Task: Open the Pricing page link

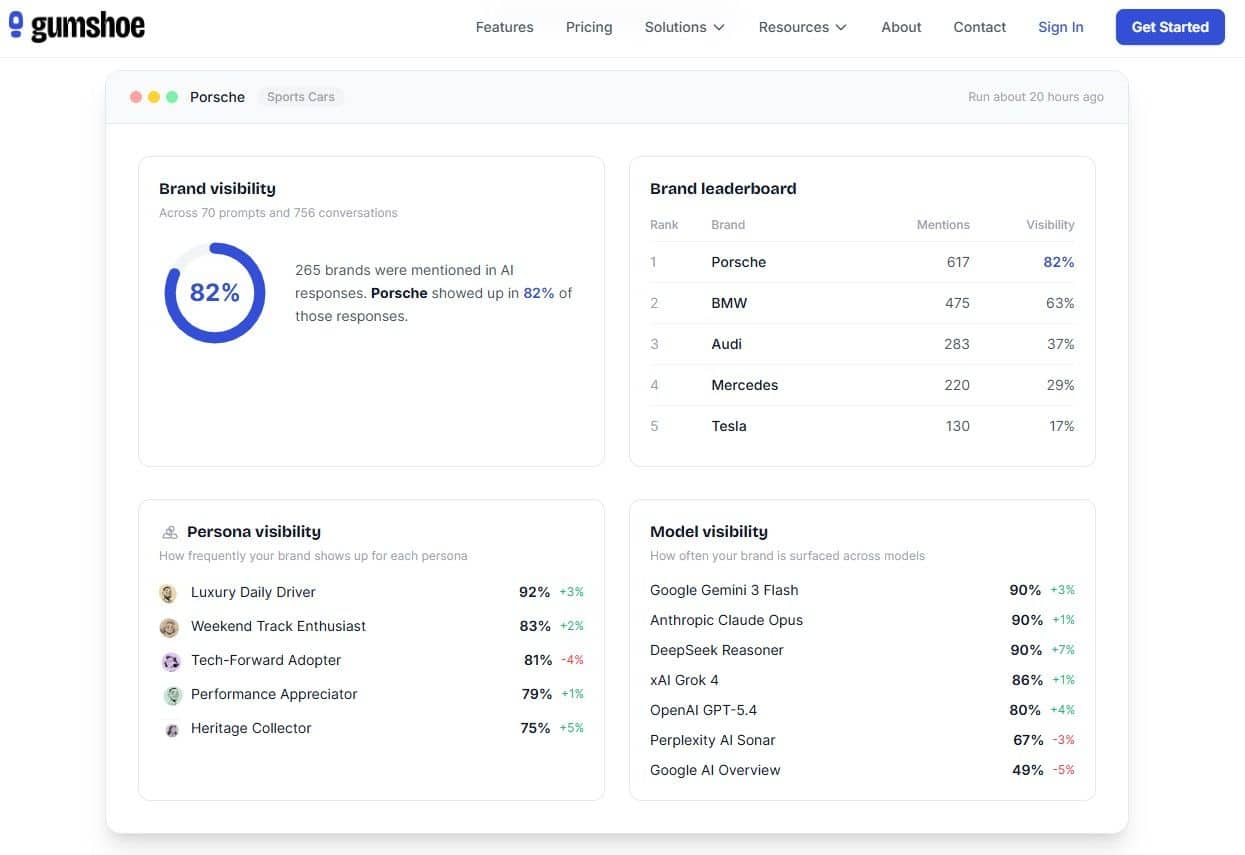Action: point(589,27)
